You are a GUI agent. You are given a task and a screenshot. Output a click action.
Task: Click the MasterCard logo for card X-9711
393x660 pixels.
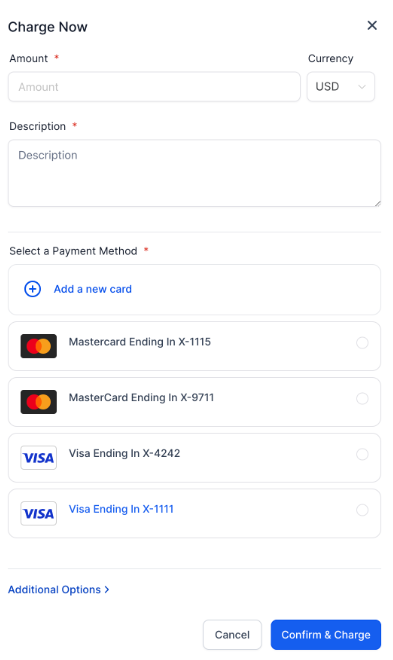coord(39,402)
